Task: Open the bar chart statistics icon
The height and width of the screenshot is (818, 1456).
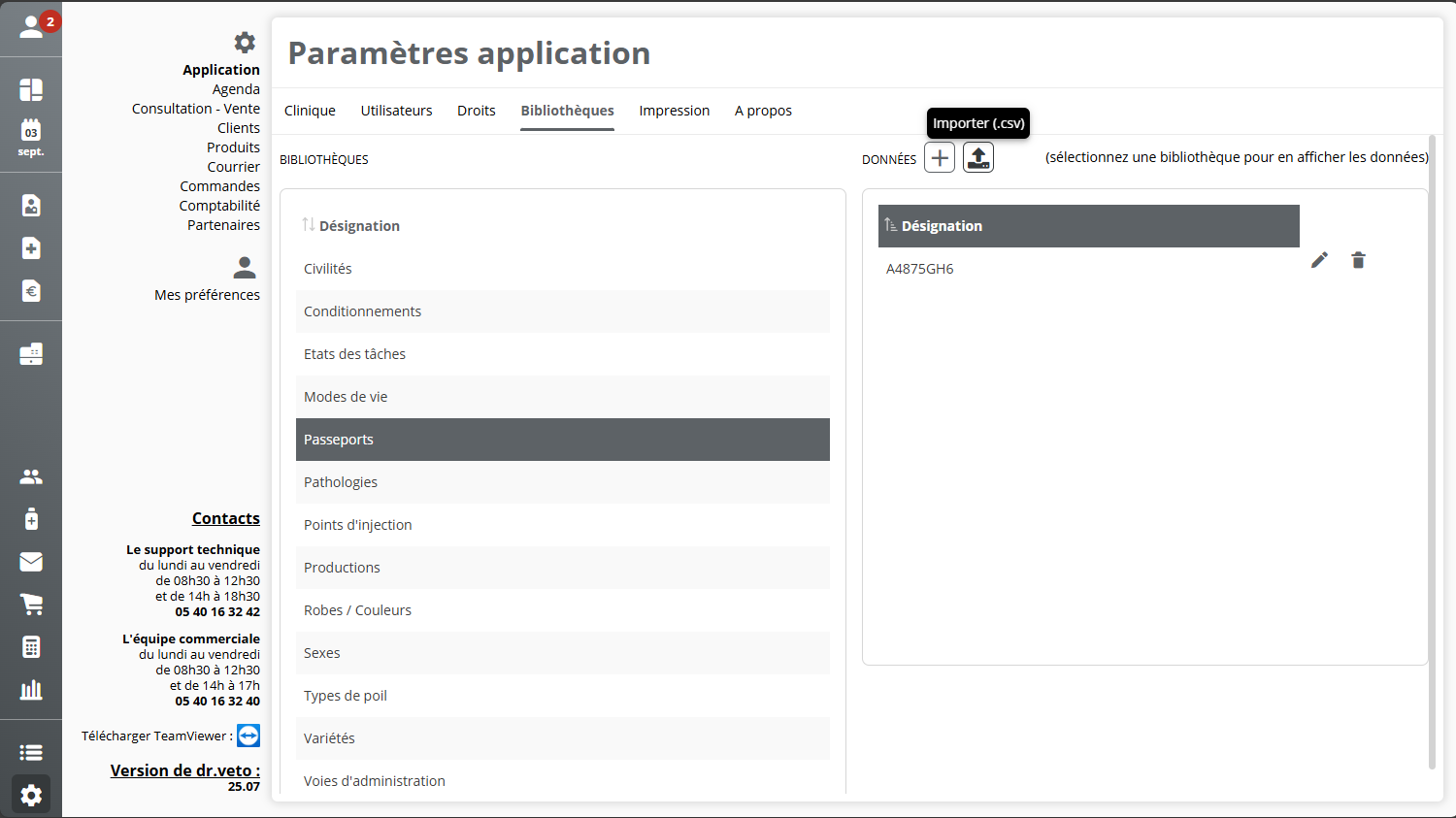Action: [31, 690]
